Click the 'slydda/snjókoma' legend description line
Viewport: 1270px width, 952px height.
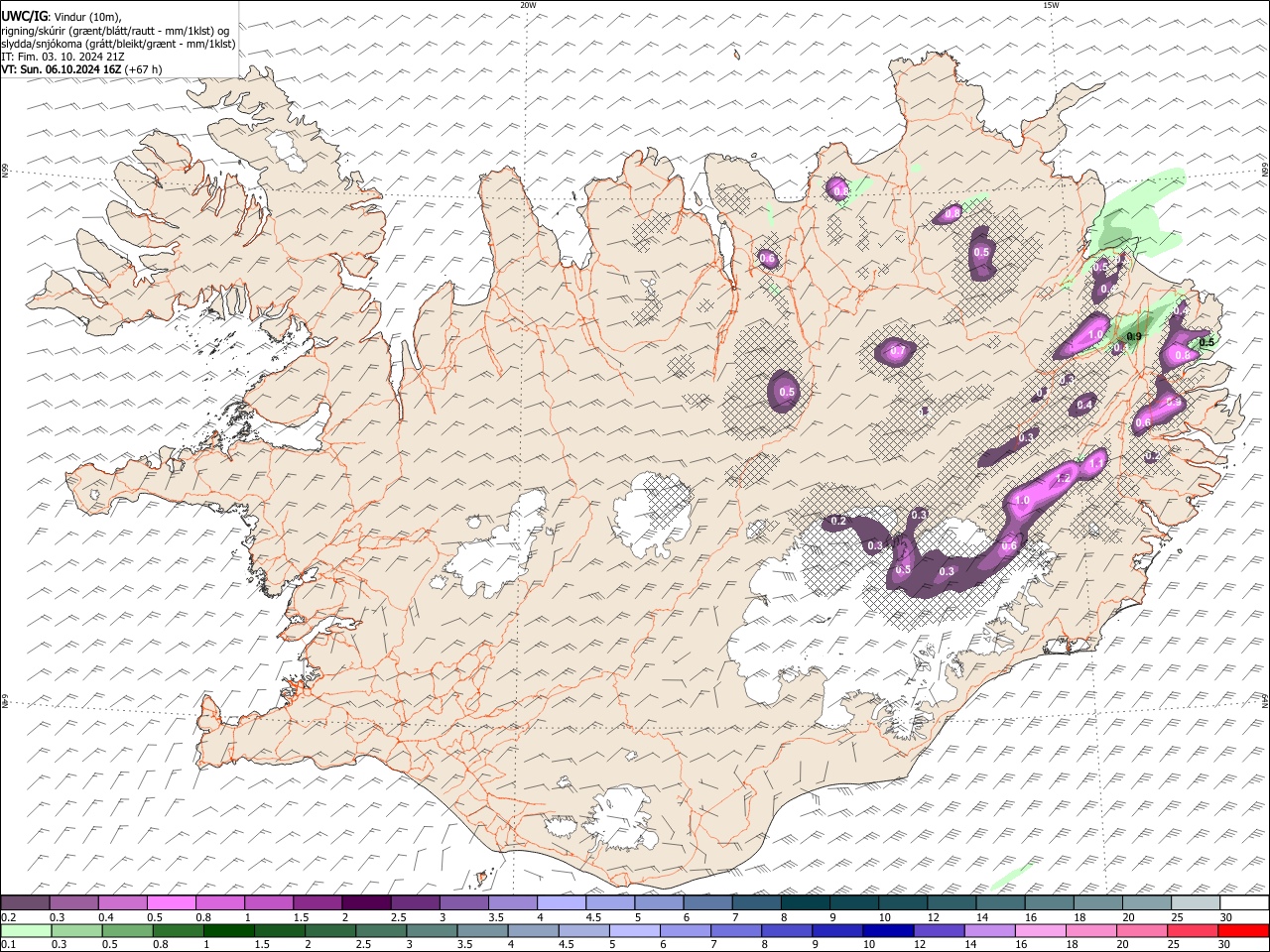(119, 44)
